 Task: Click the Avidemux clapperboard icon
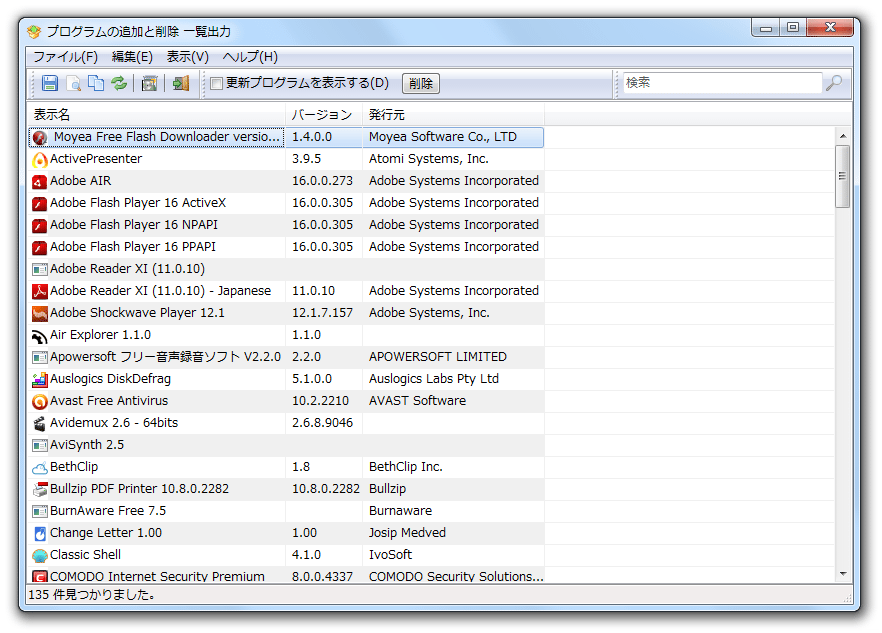pyautogui.click(x=40, y=424)
